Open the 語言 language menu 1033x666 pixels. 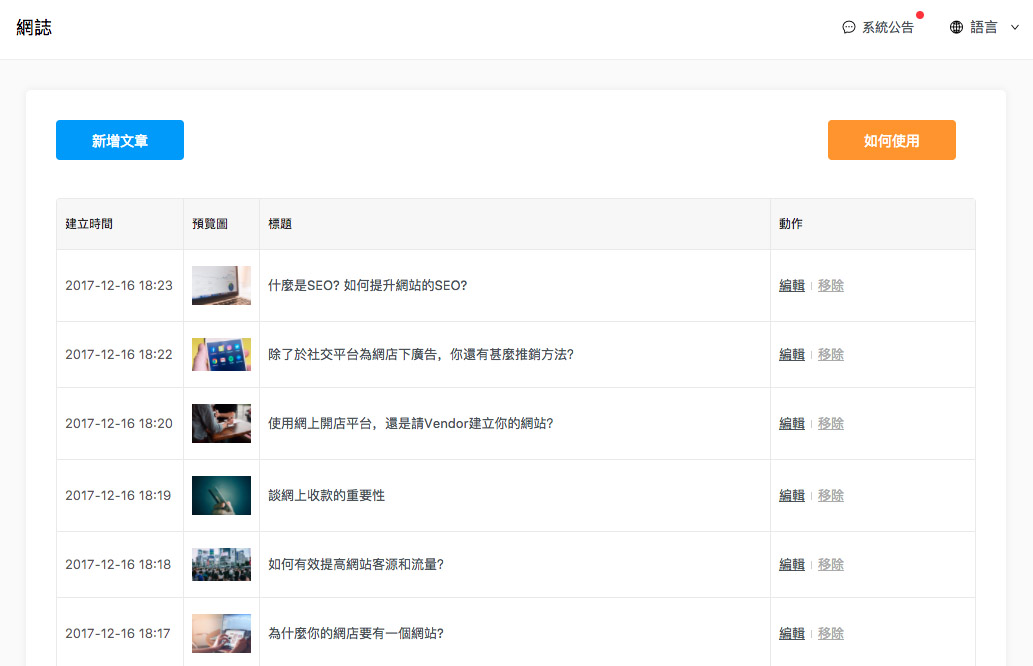(984, 27)
